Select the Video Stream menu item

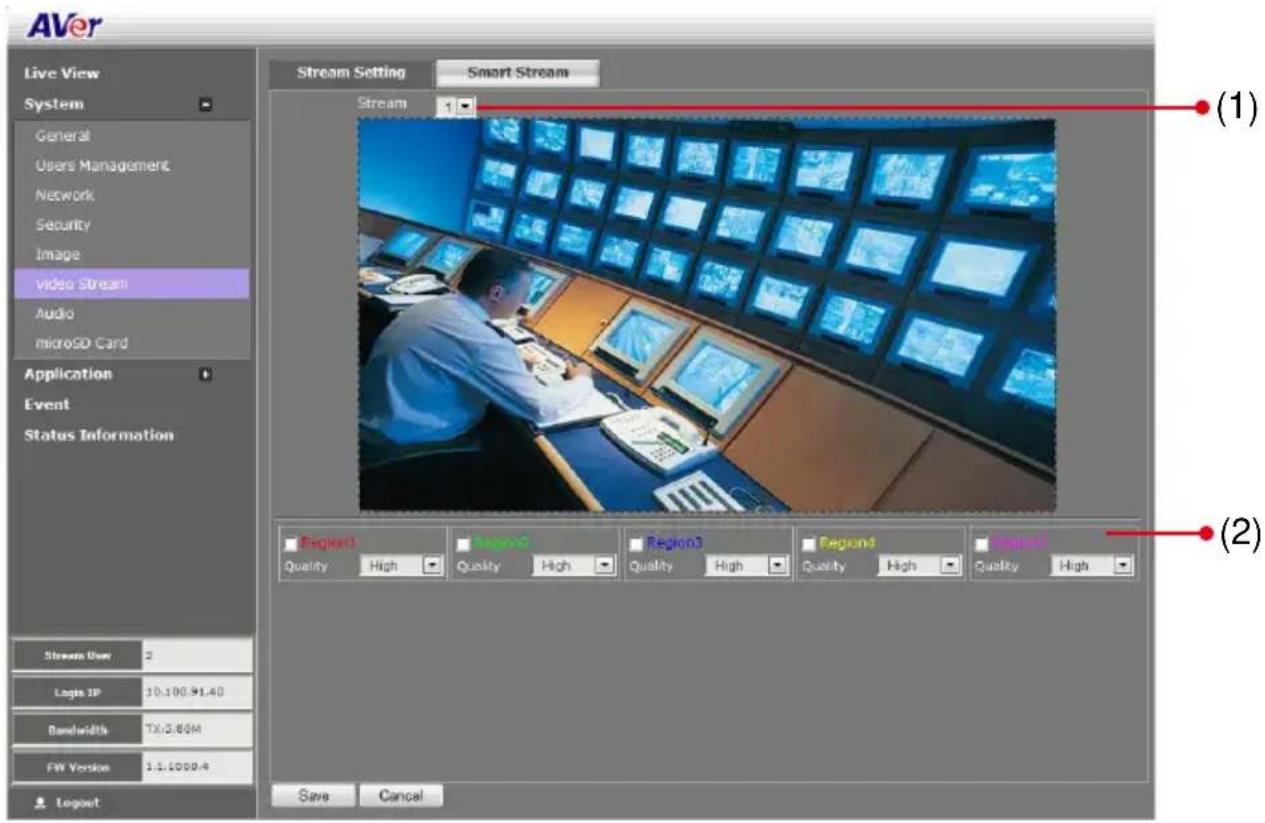tap(132, 284)
